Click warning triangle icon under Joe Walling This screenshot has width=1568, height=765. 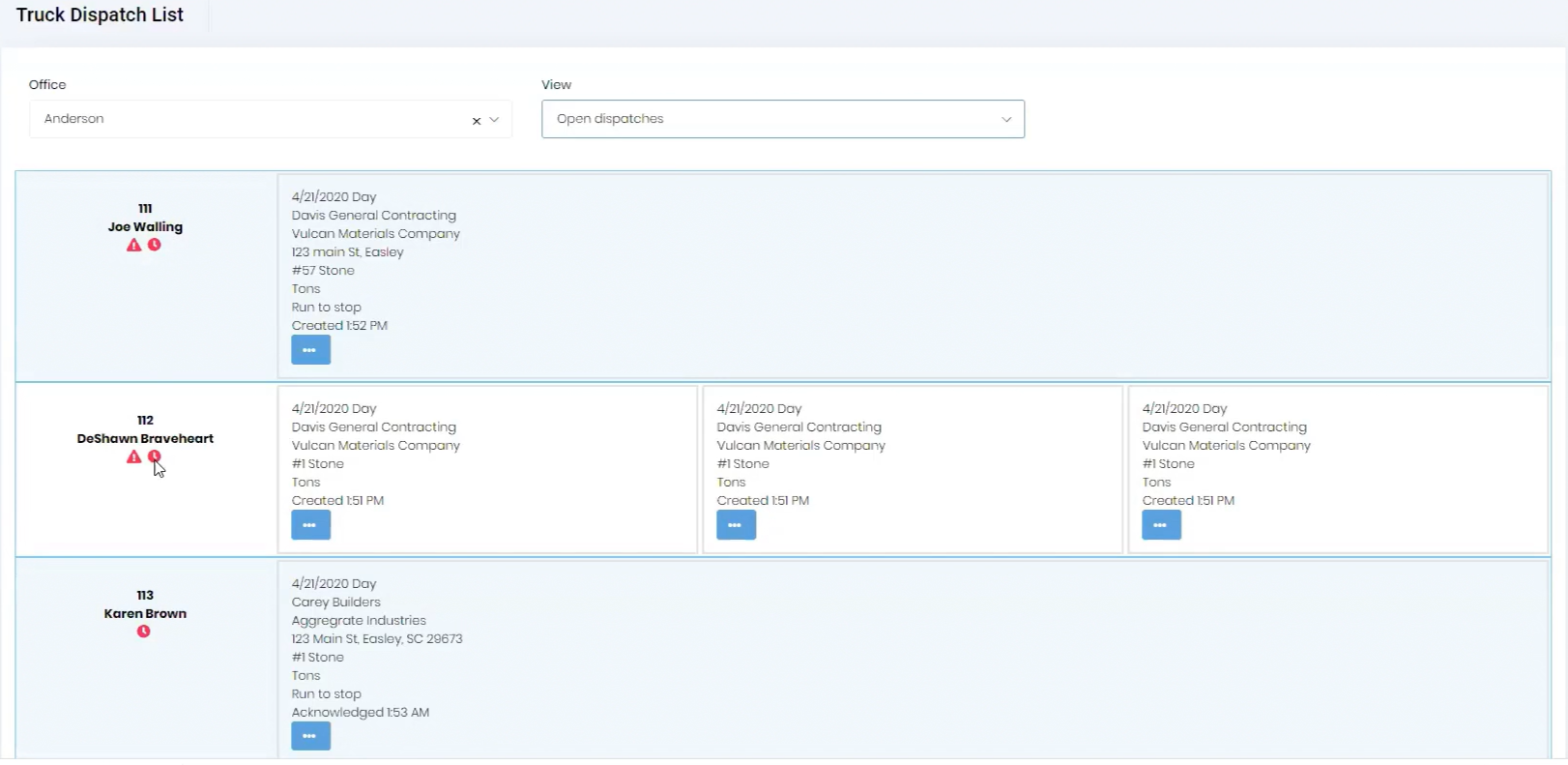[134, 246]
